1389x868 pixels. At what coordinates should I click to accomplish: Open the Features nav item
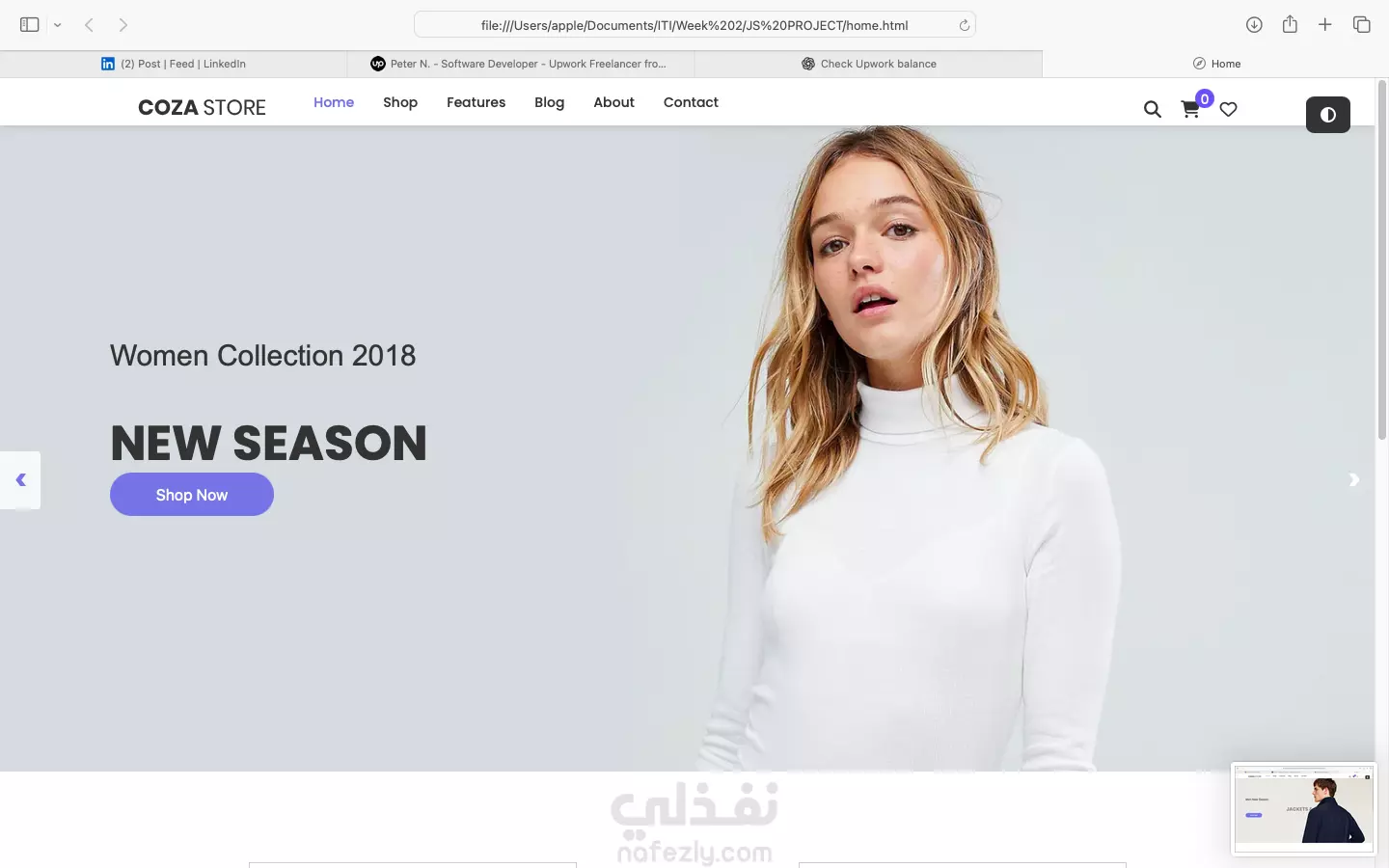coord(476,102)
